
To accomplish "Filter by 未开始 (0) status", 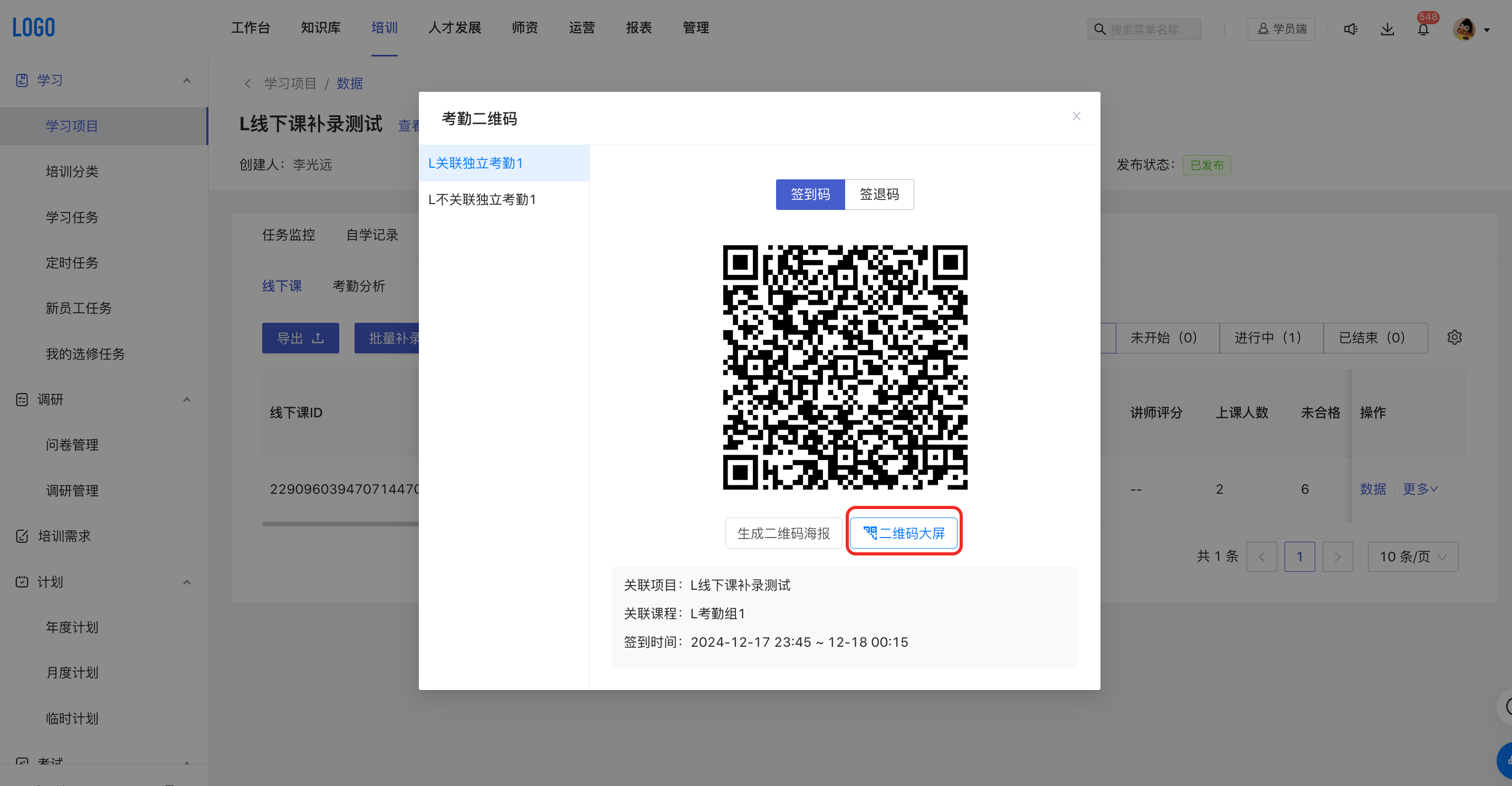I will pos(1167,338).
